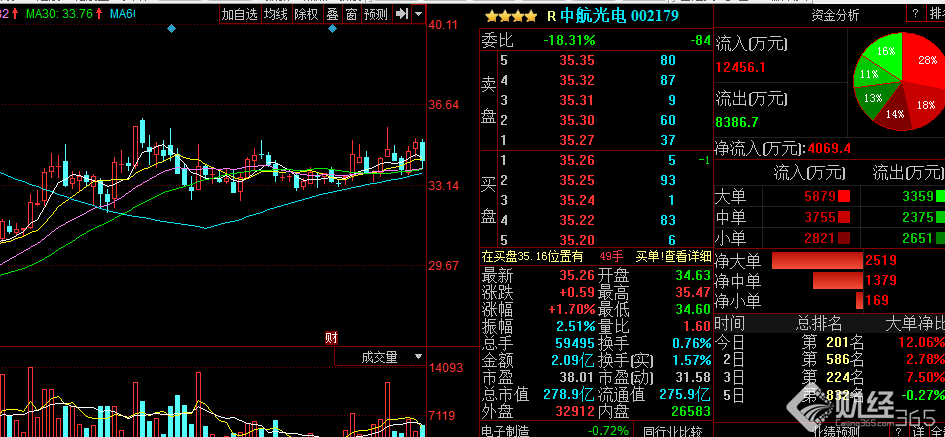Screen dimensions: 945x437
Task: Click the 总排名 column header
Action: point(819,324)
